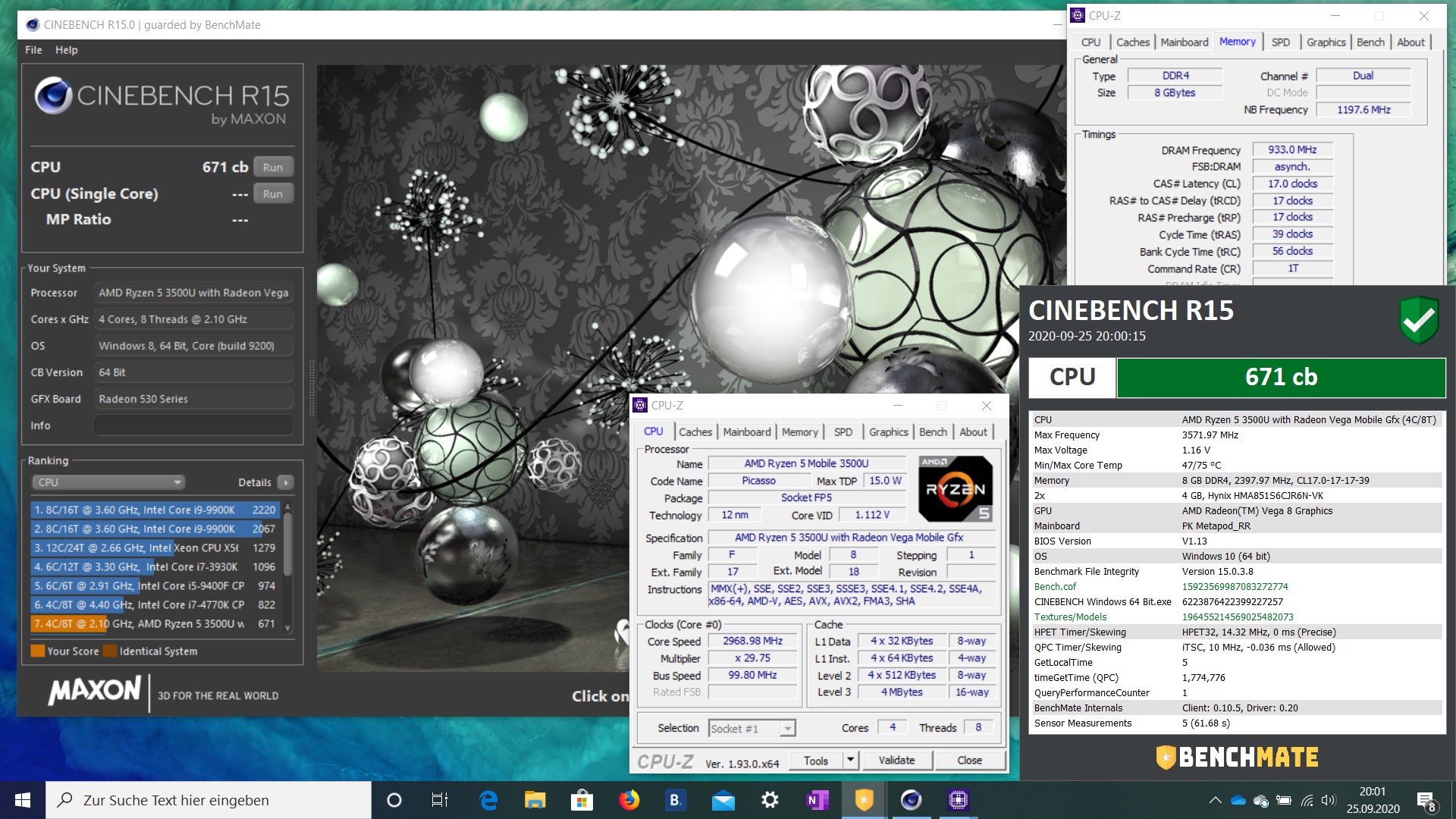The width and height of the screenshot is (1456, 819).
Task: Click the CPU-Z Tools button
Action: coord(816,761)
